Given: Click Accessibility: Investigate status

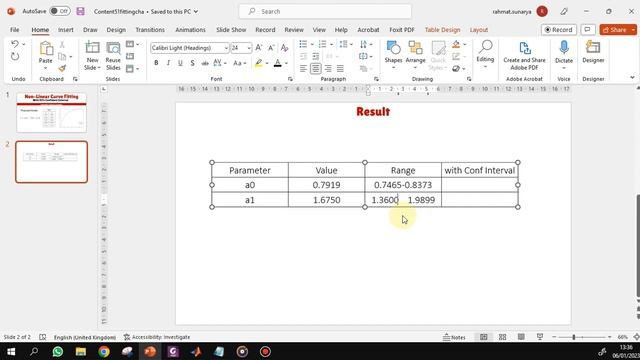Looking at the screenshot, I should [x=157, y=337].
